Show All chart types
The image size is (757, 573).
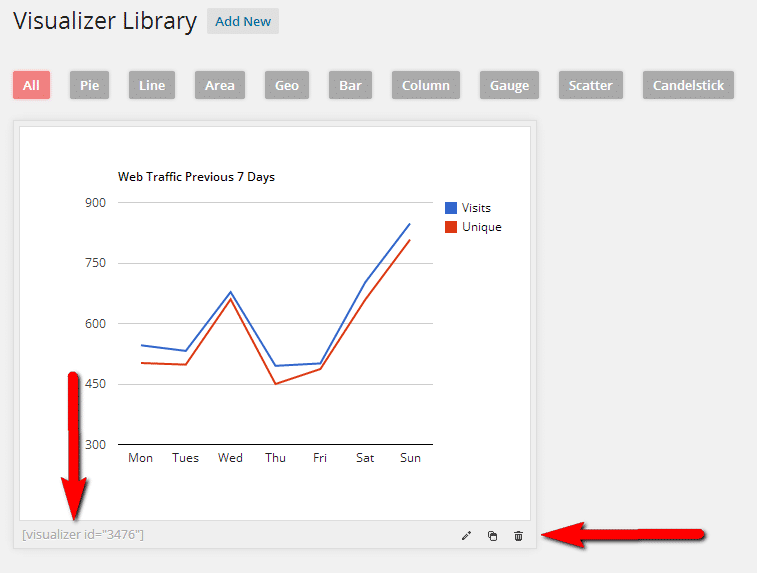pyautogui.click(x=31, y=85)
